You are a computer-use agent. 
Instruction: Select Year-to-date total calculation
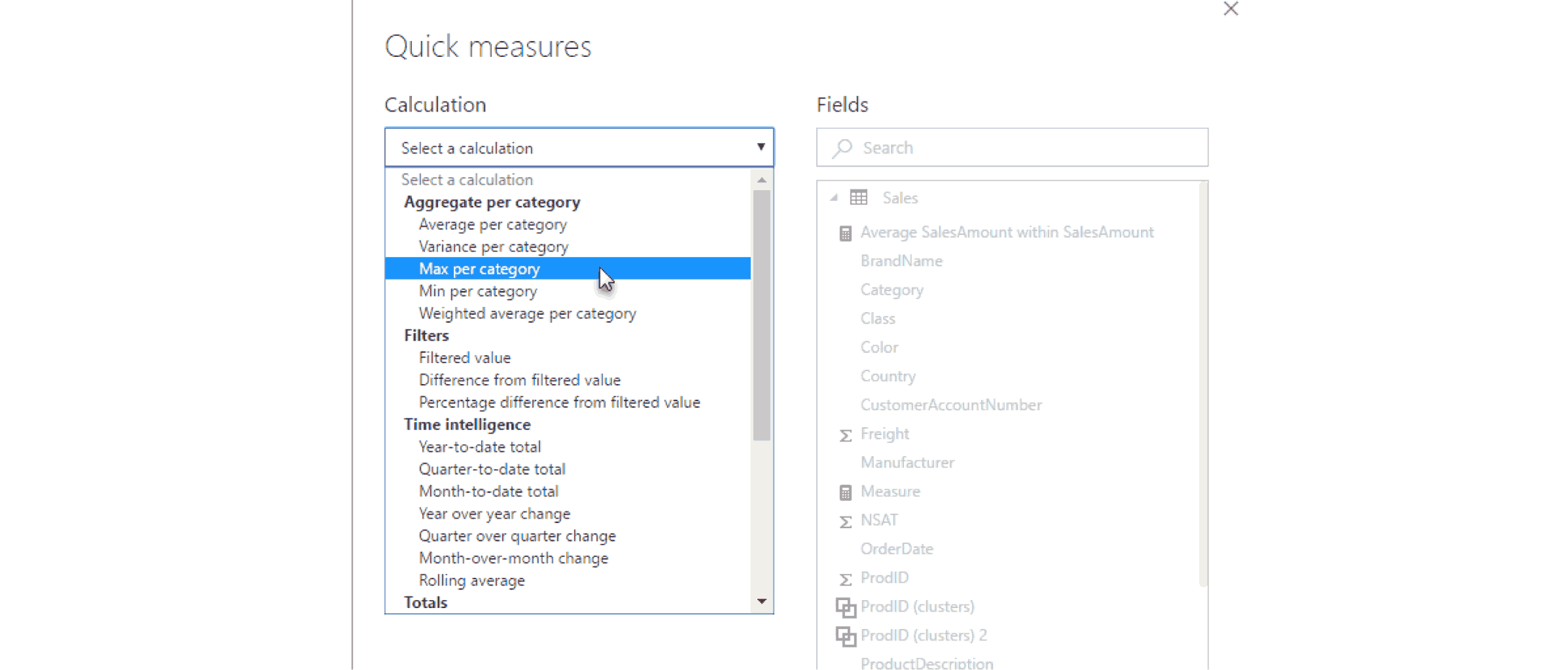tap(480, 447)
